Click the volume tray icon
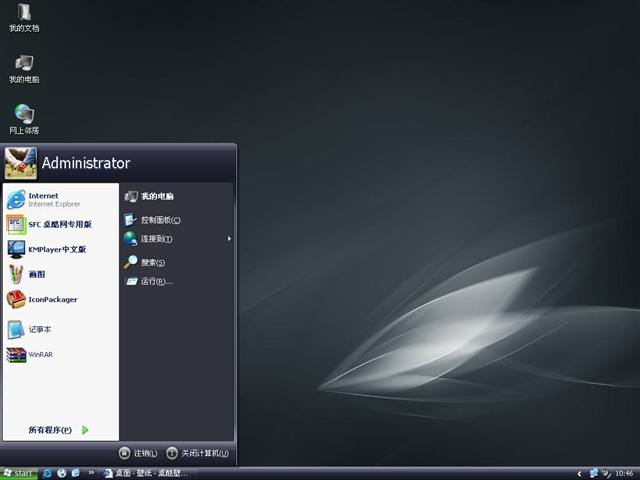The height and width of the screenshot is (480, 640). (x=606, y=473)
